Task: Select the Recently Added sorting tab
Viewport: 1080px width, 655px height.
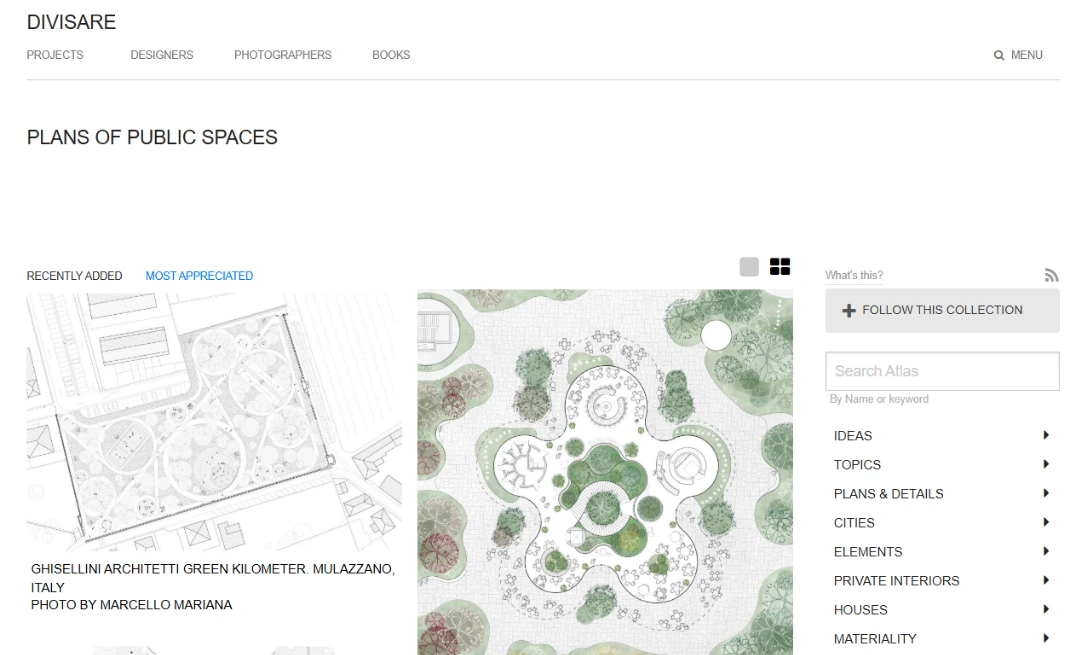Action: tap(74, 276)
